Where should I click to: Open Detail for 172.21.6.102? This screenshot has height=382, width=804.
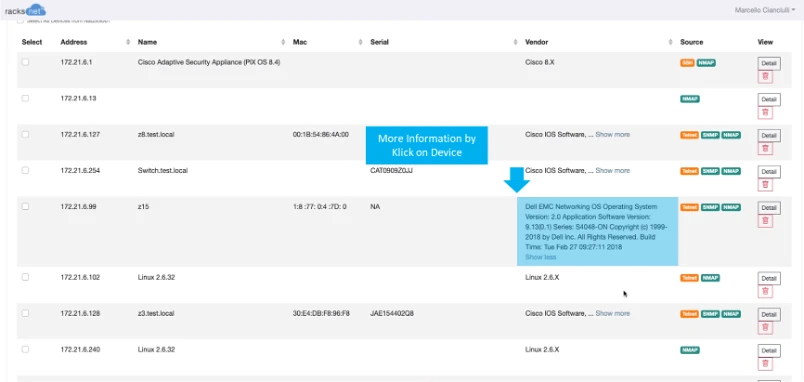click(769, 278)
